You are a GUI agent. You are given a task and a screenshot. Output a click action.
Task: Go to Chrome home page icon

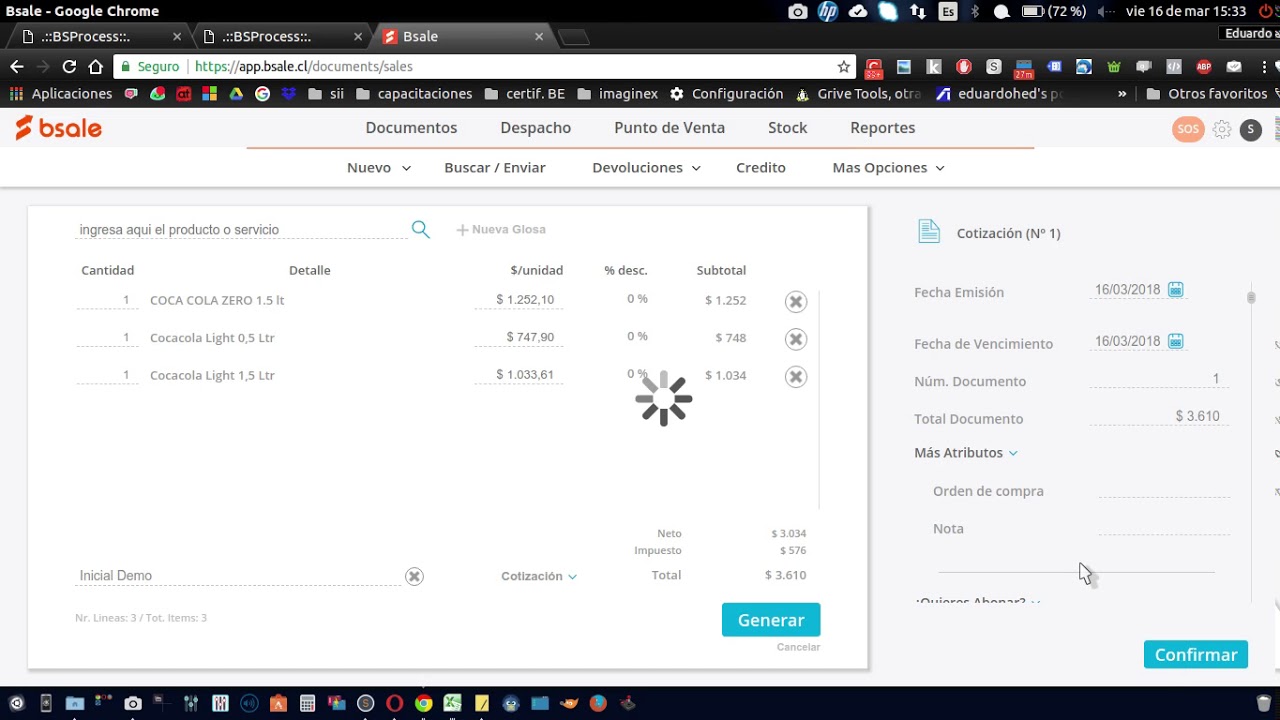tap(96, 67)
